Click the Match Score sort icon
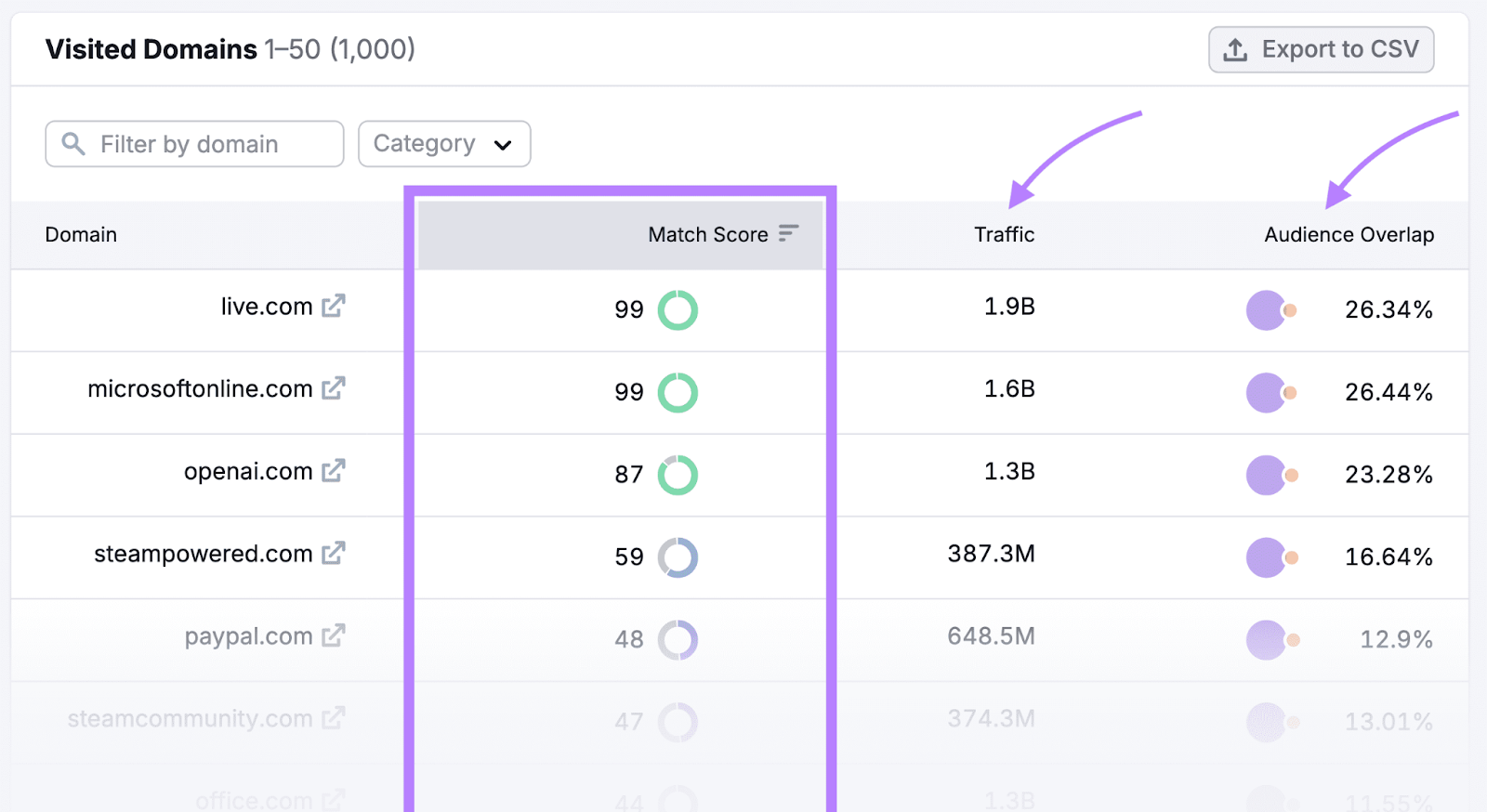Screen dimensions: 1487x812 [x=788, y=233]
